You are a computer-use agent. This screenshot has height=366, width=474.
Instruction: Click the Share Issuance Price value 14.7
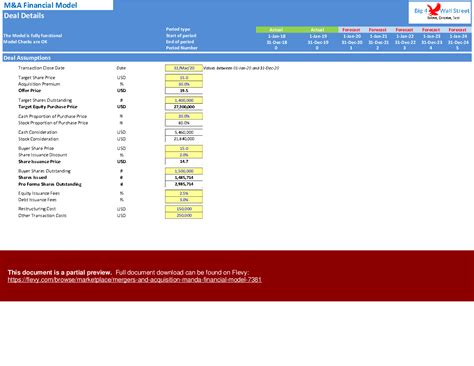(184, 162)
